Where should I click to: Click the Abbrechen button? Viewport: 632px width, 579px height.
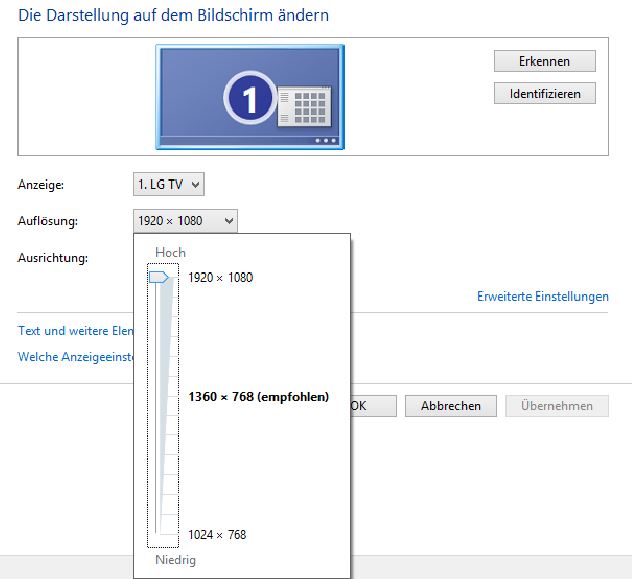tap(451, 406)
